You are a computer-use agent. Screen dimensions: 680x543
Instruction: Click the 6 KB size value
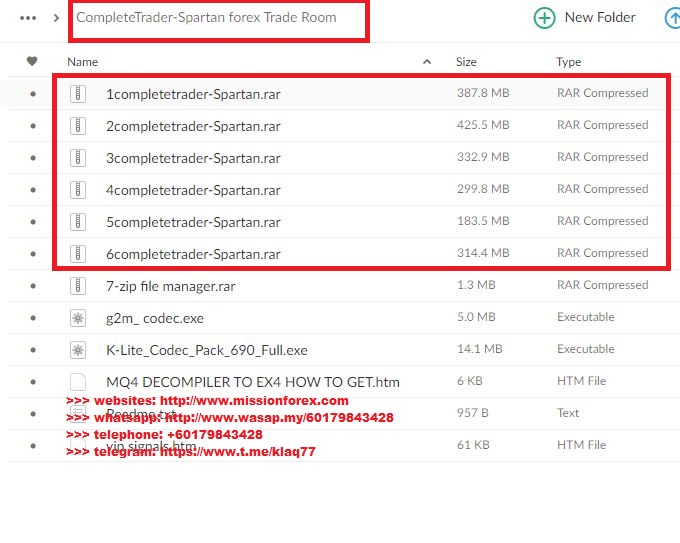pyautogui.click(x=470, y=381)
